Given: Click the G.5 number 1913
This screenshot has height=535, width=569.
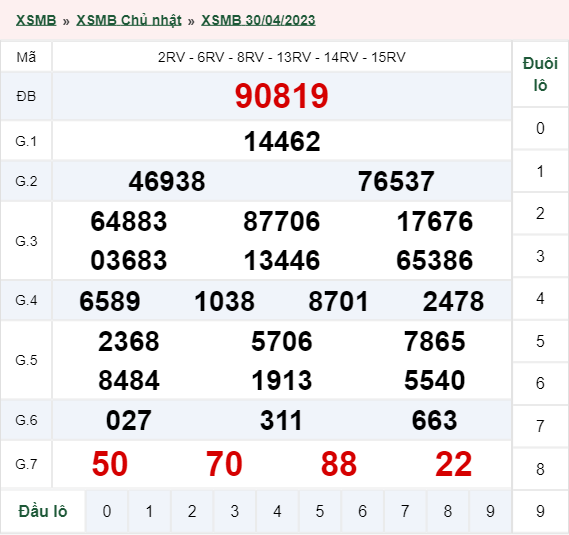Looking at the screenshot, I should (282, 380).
